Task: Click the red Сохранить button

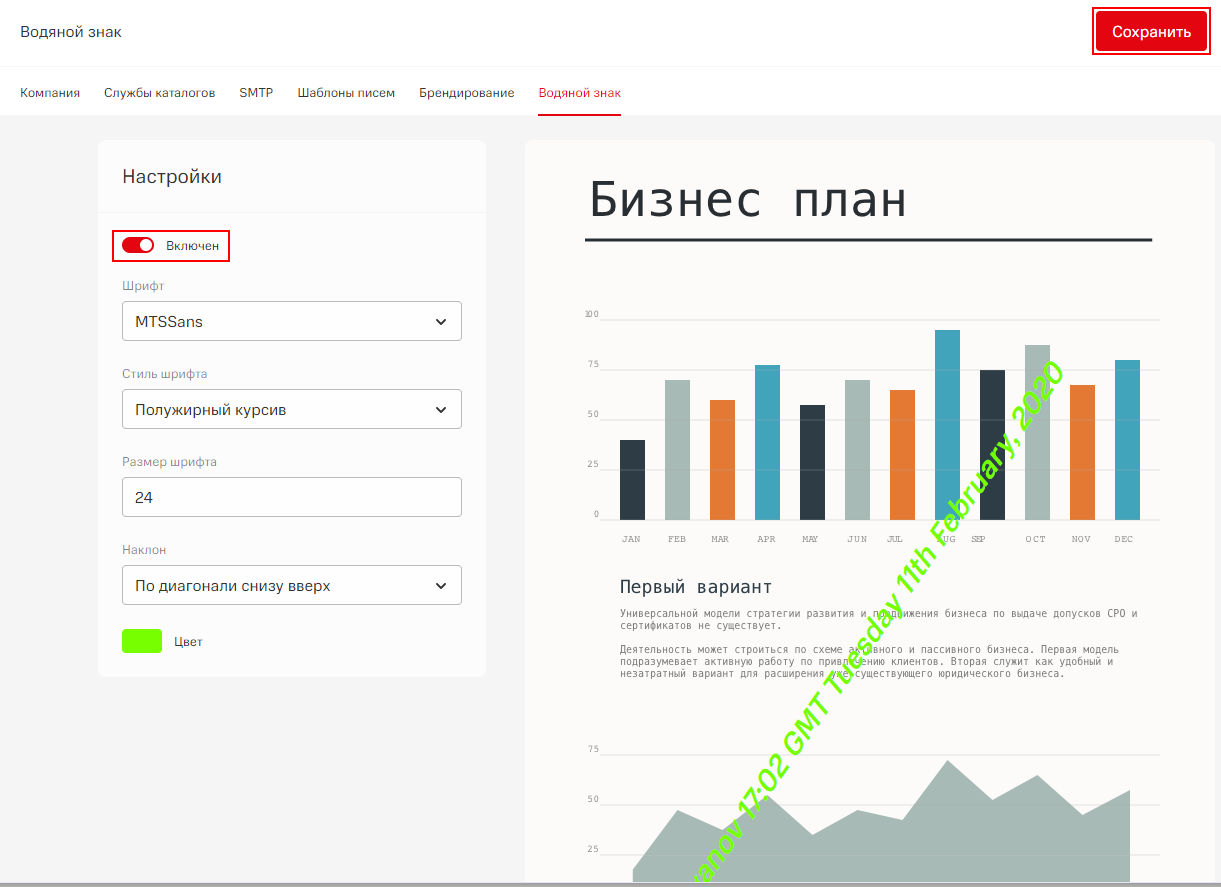Action: click(1151, 32)
